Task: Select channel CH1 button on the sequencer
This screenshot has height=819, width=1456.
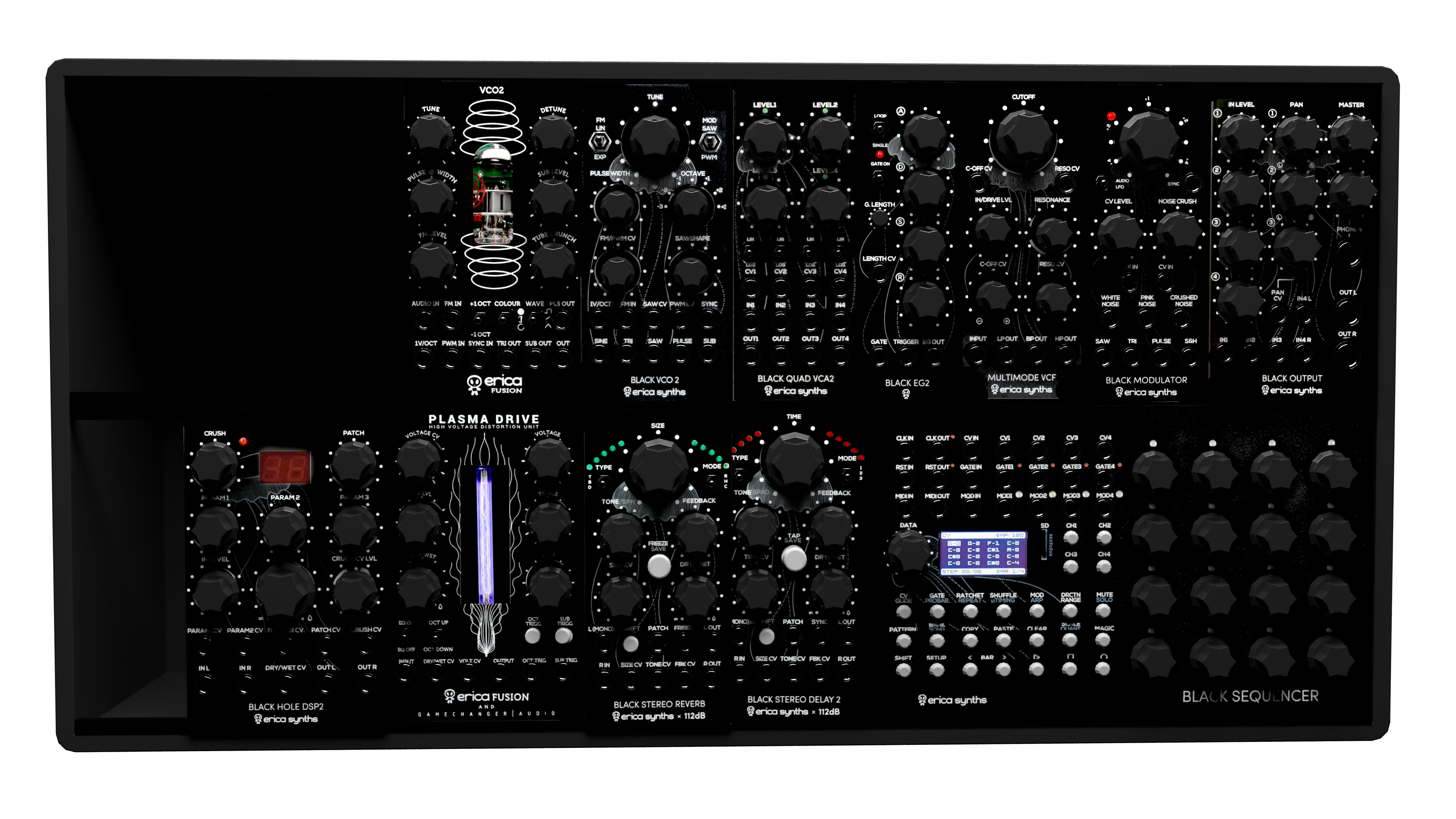Action: [x=1070, y=538]
